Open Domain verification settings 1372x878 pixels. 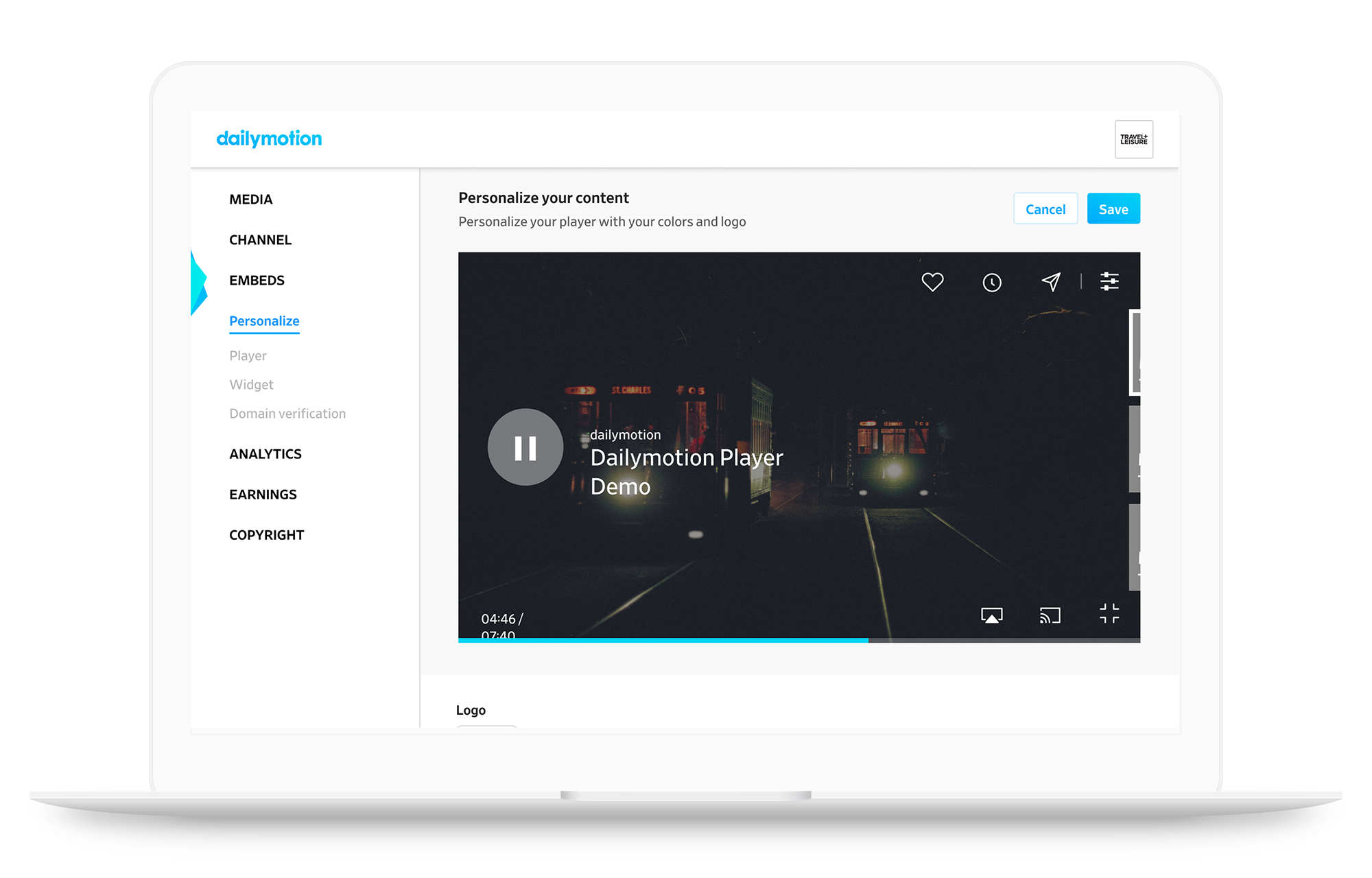click(287, 414)
